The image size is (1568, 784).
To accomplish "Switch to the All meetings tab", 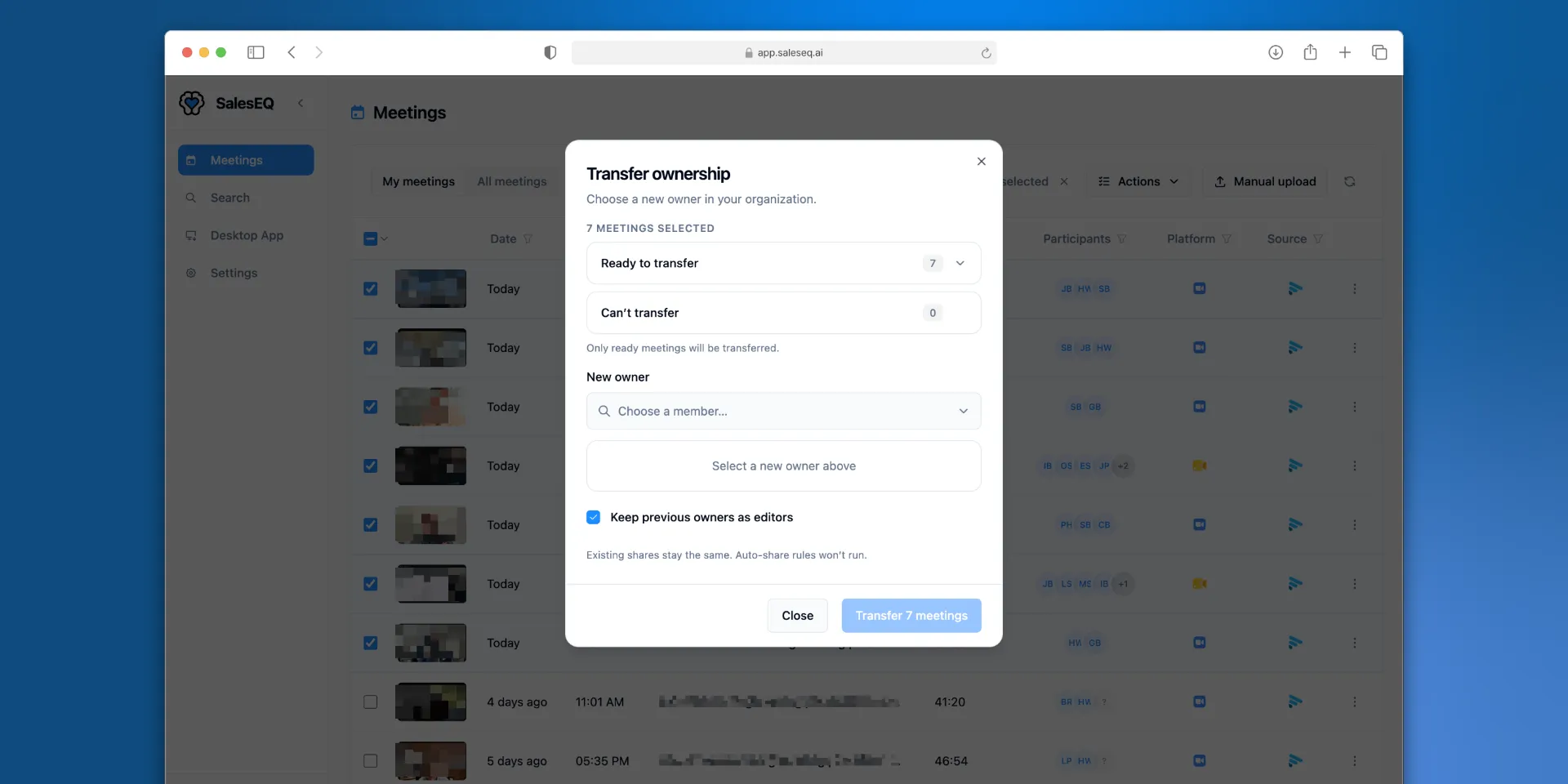I will pyautogui.click(x=512, y=181).
